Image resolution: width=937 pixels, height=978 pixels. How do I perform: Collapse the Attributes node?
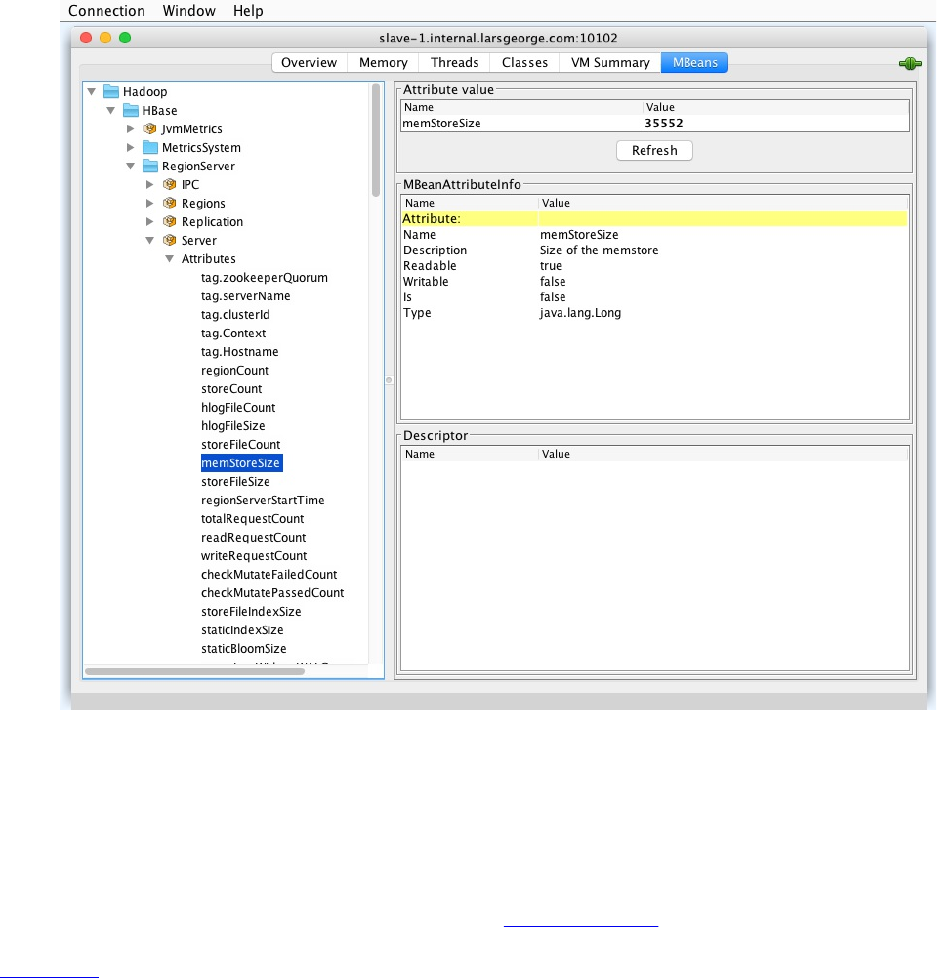tap(169, 259)
